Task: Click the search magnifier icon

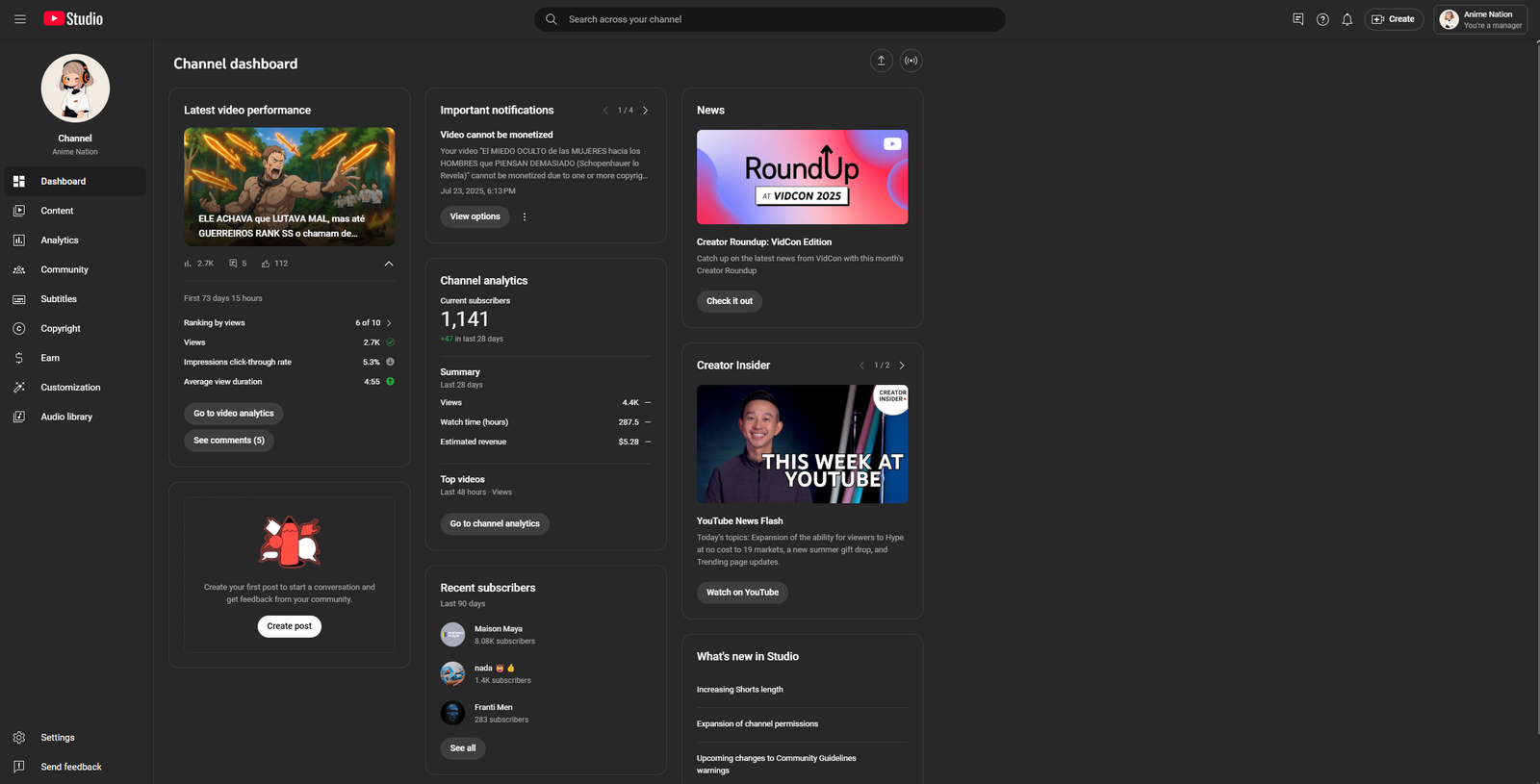Action: tap(552, 19)
